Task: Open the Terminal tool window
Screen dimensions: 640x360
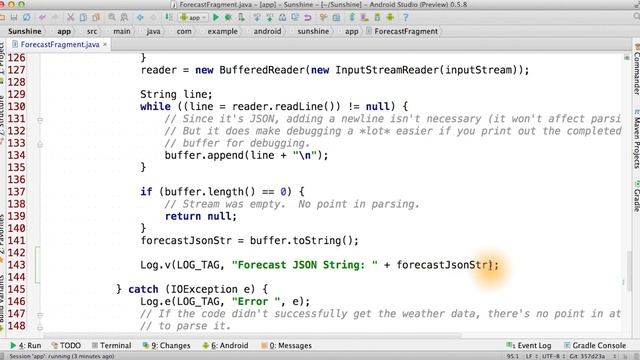Action: point(111,345)
